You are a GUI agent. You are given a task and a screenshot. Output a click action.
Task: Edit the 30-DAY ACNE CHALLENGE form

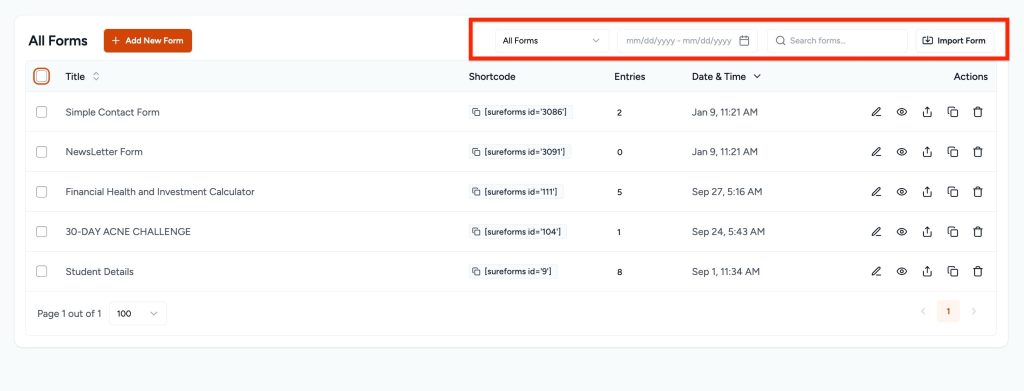click(876, 232)
